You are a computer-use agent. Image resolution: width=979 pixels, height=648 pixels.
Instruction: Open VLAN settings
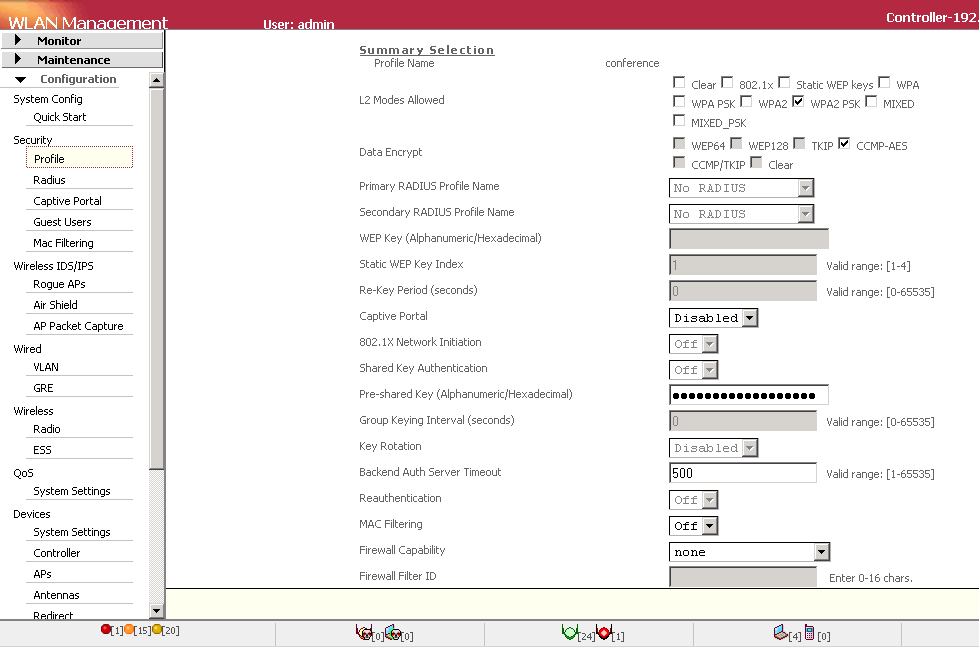pos(46,367)
